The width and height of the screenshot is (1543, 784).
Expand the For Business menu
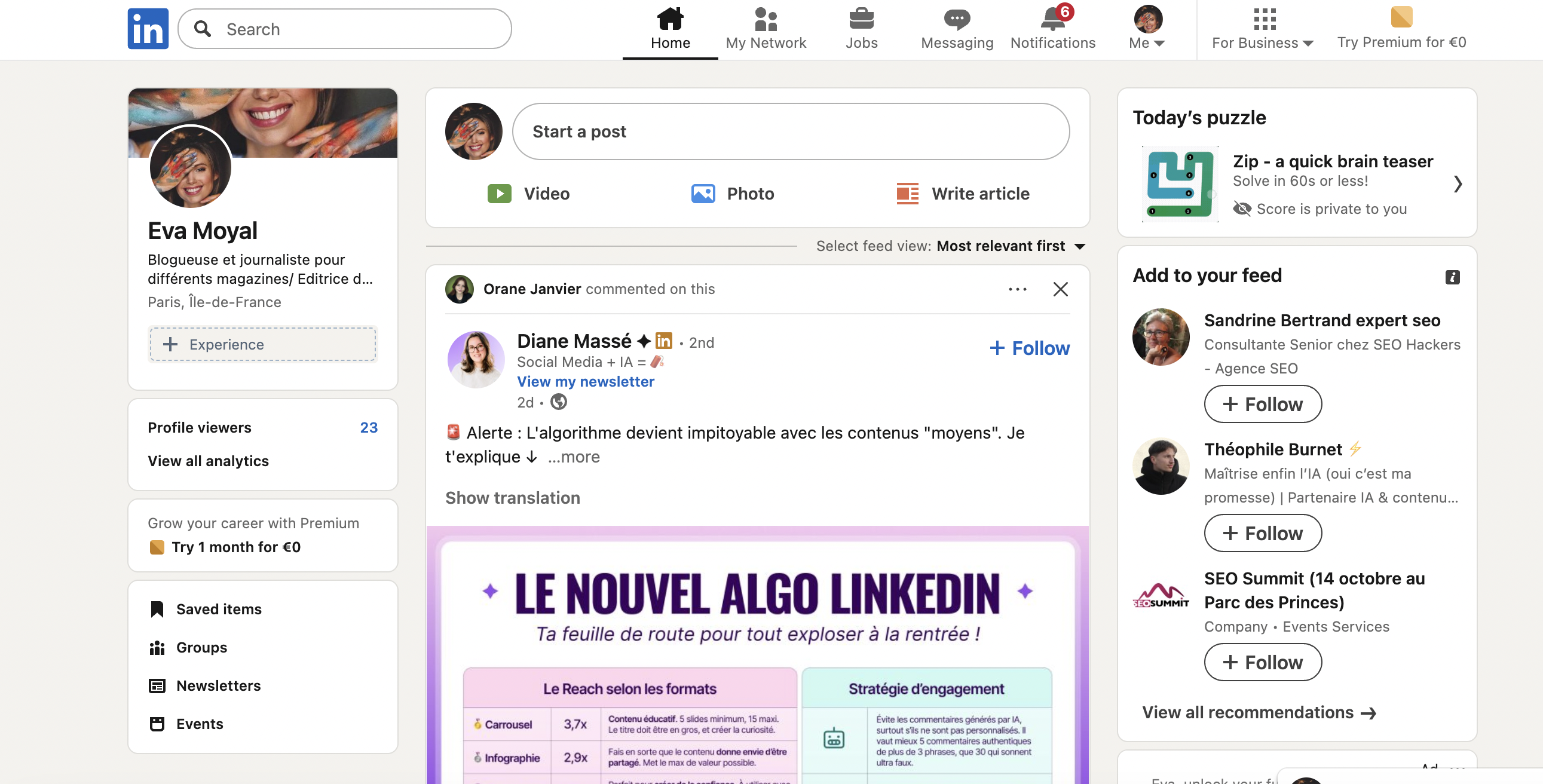coord(1263,29)
